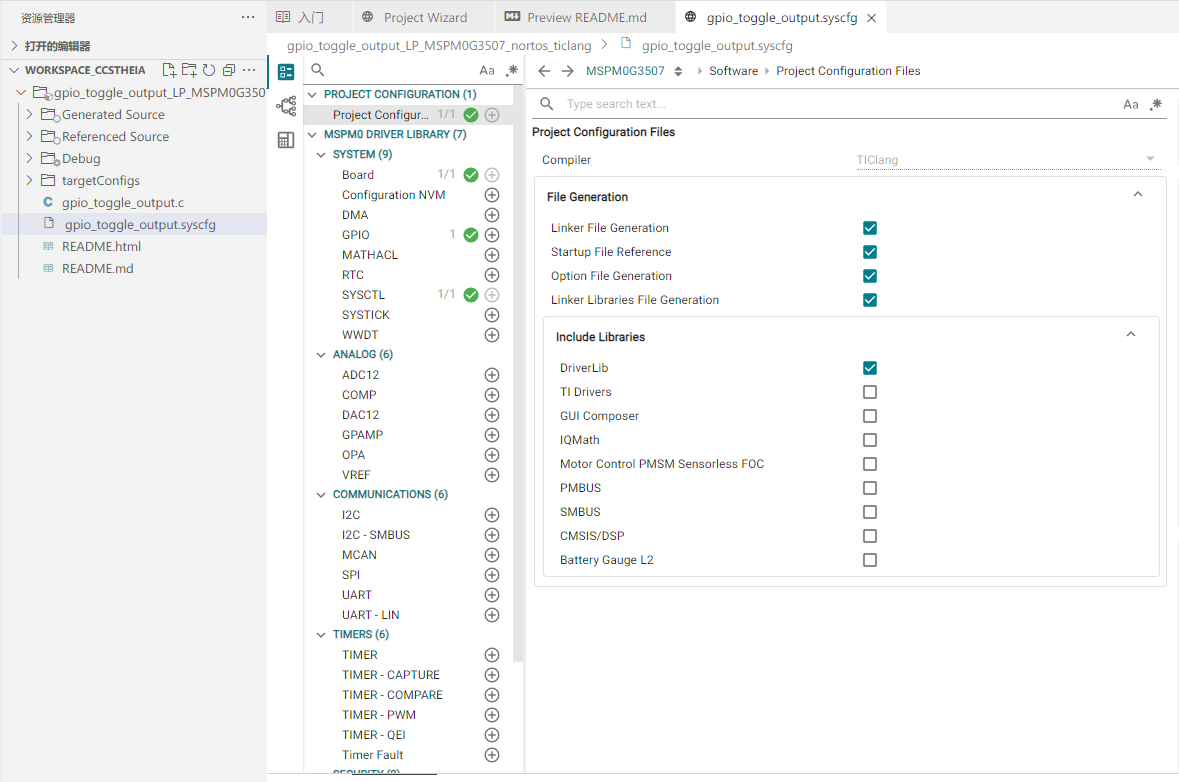1179x782 pixels.
Task: Collapse the SYSTEM (9) group
Action: pyautogui.click(x=321, y=155)
